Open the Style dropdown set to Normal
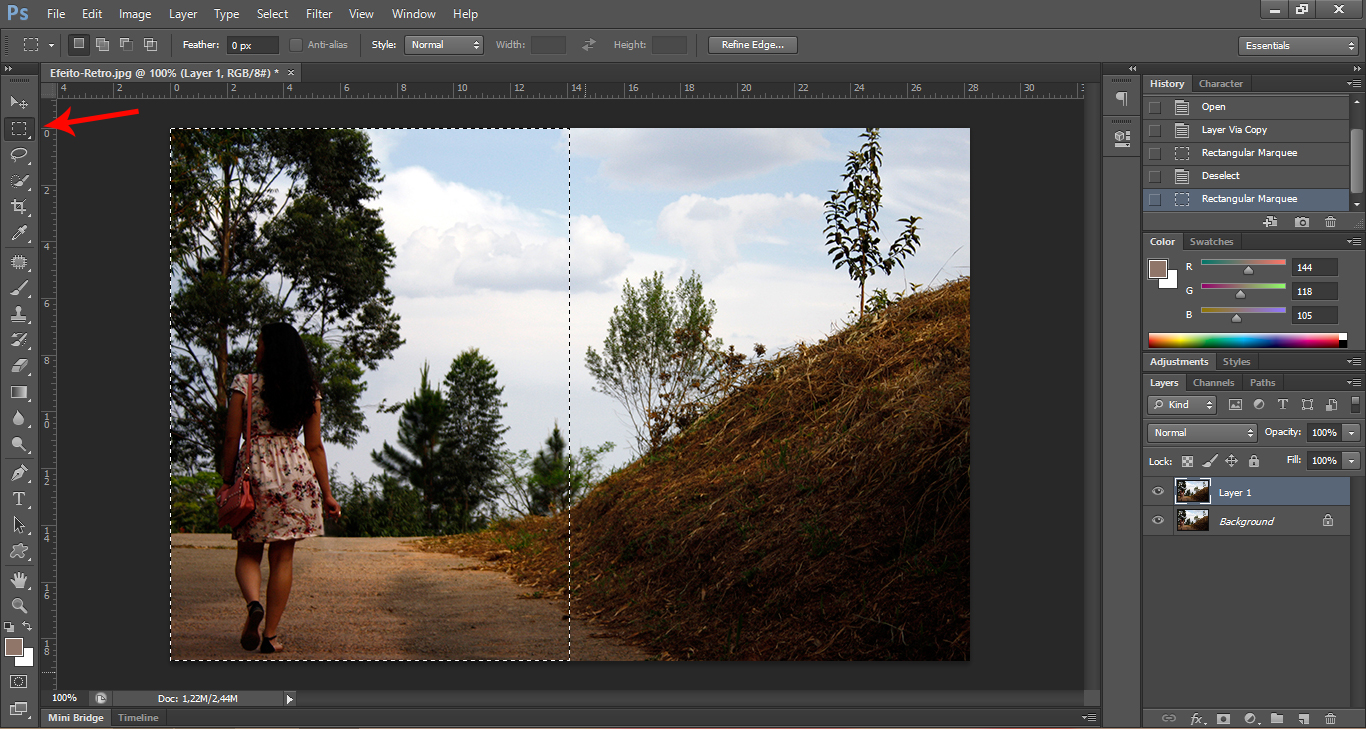The height and width of the screenshot is (729, 1366). 443,45
